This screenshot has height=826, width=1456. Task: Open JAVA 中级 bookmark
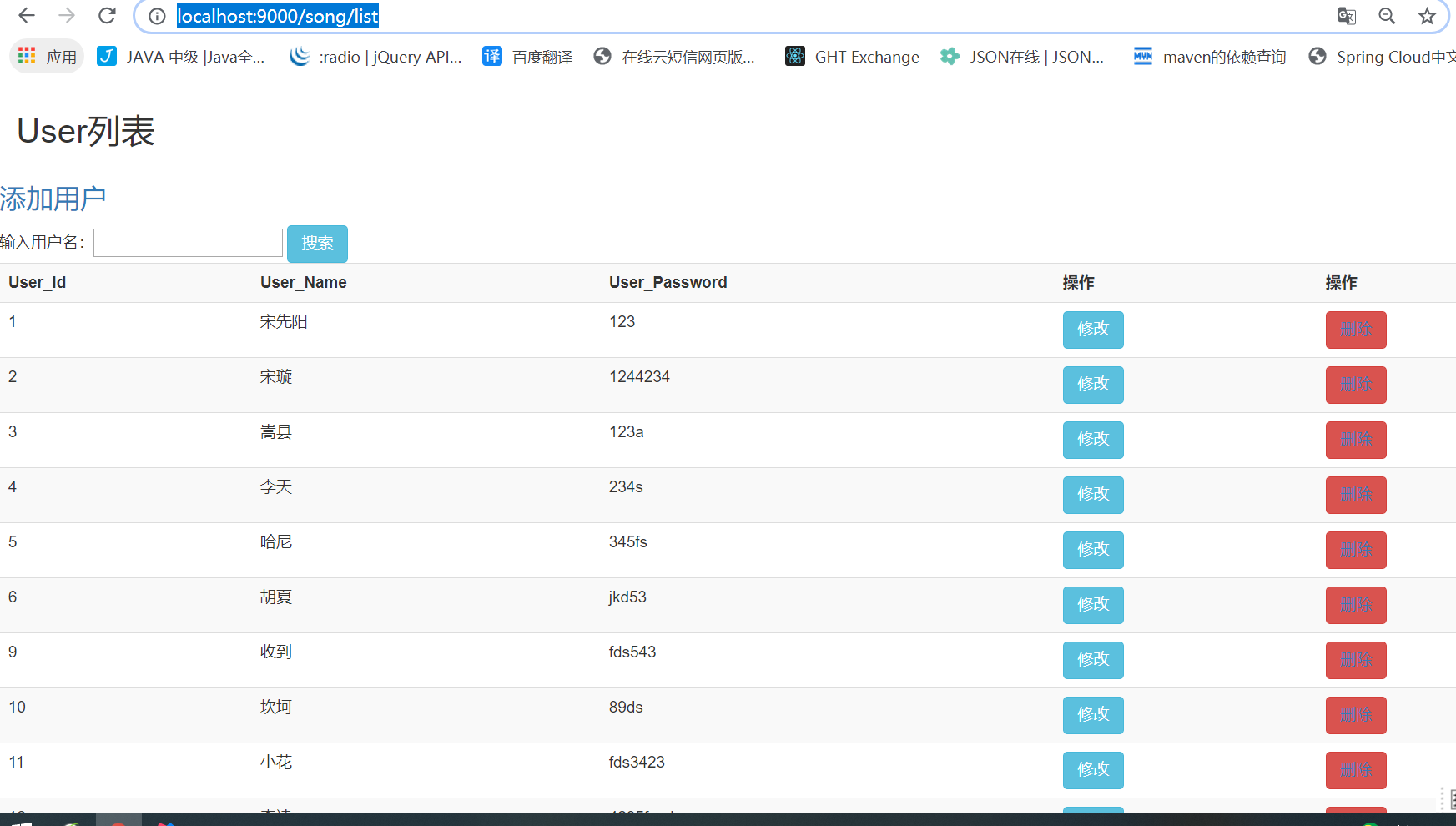click(x=181, y=57)
